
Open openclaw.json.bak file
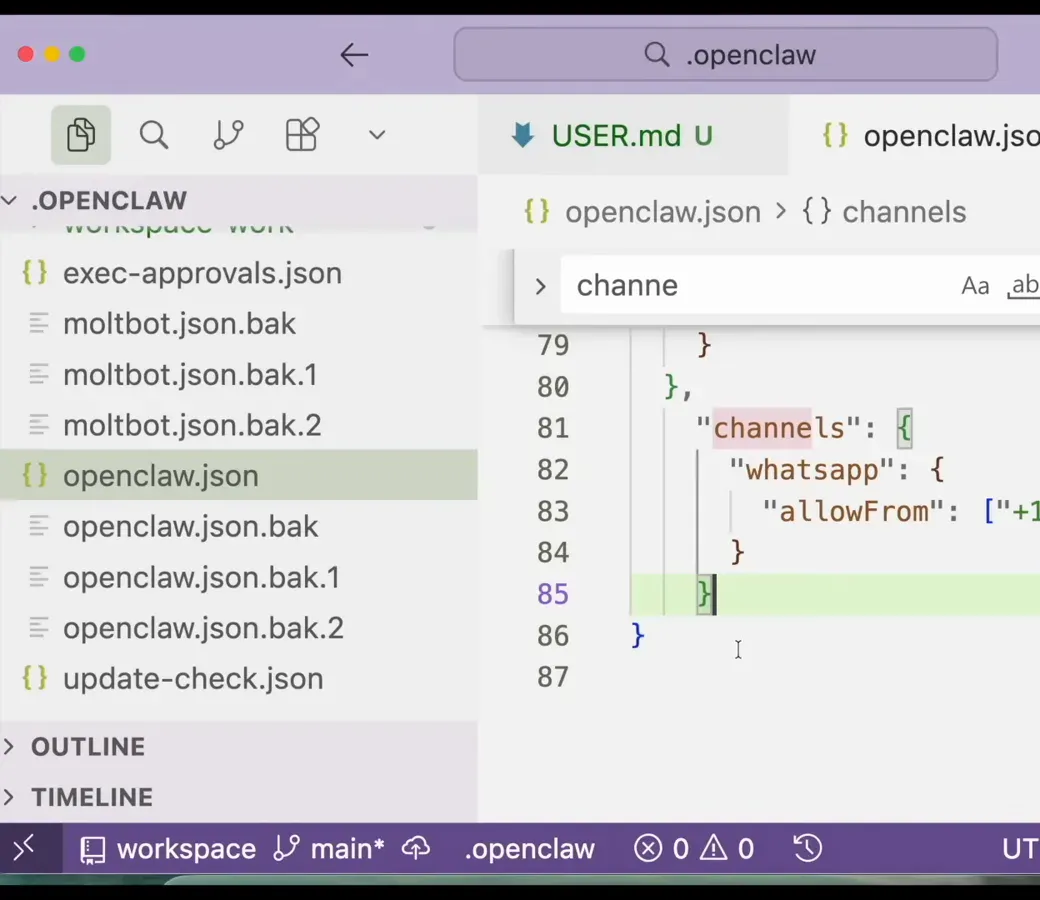pos(239,527)
